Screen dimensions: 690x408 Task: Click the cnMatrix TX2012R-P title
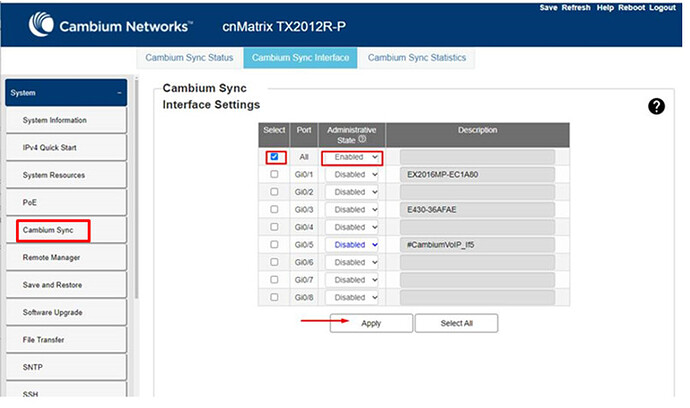284,27
